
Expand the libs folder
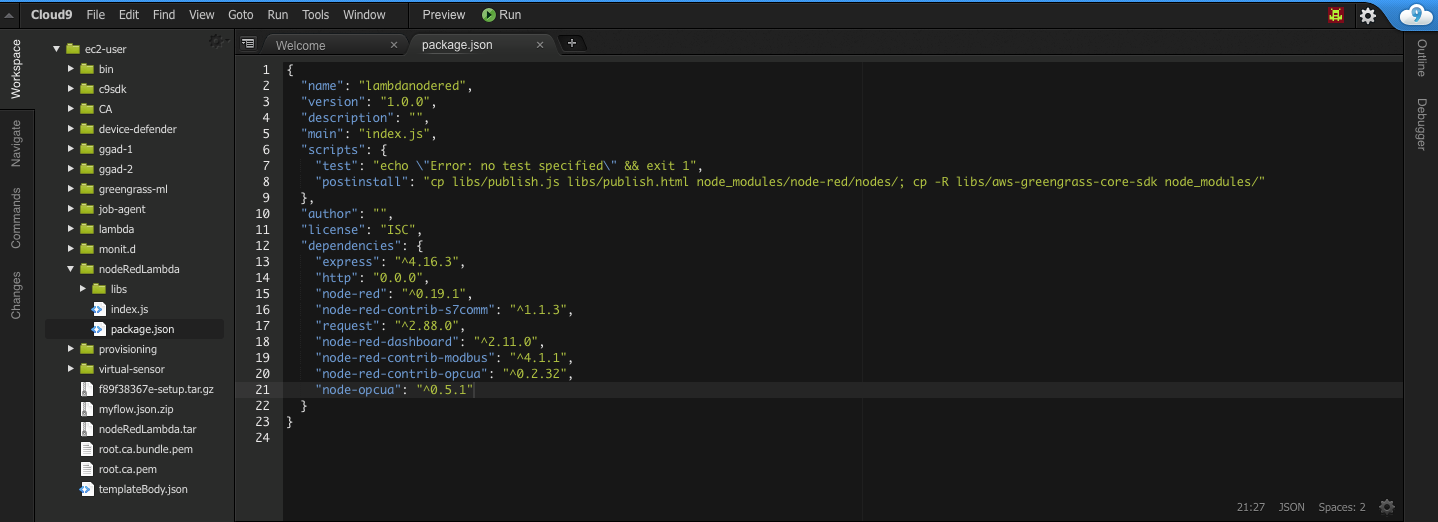[83, 289]
